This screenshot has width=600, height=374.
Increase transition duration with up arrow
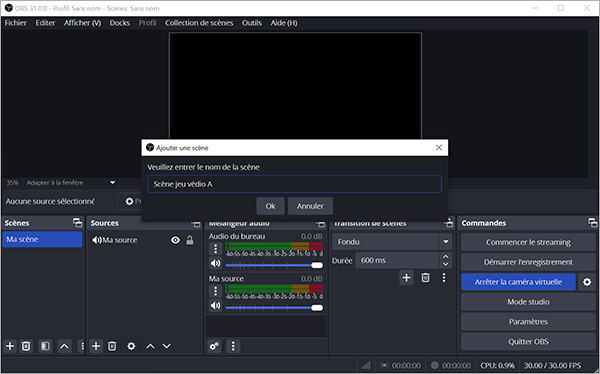click(x=445, y=256)
